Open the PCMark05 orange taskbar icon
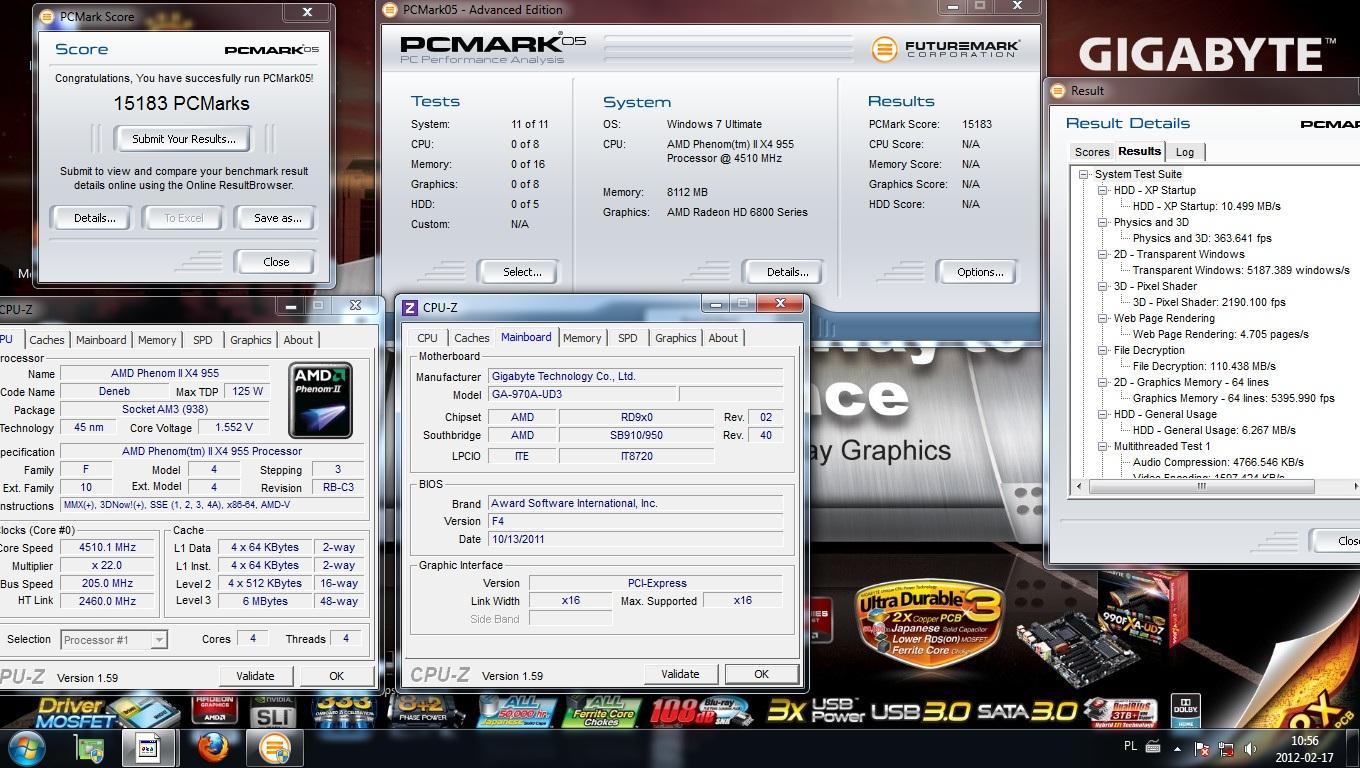 pyautogui.click(x=273, y=747)
